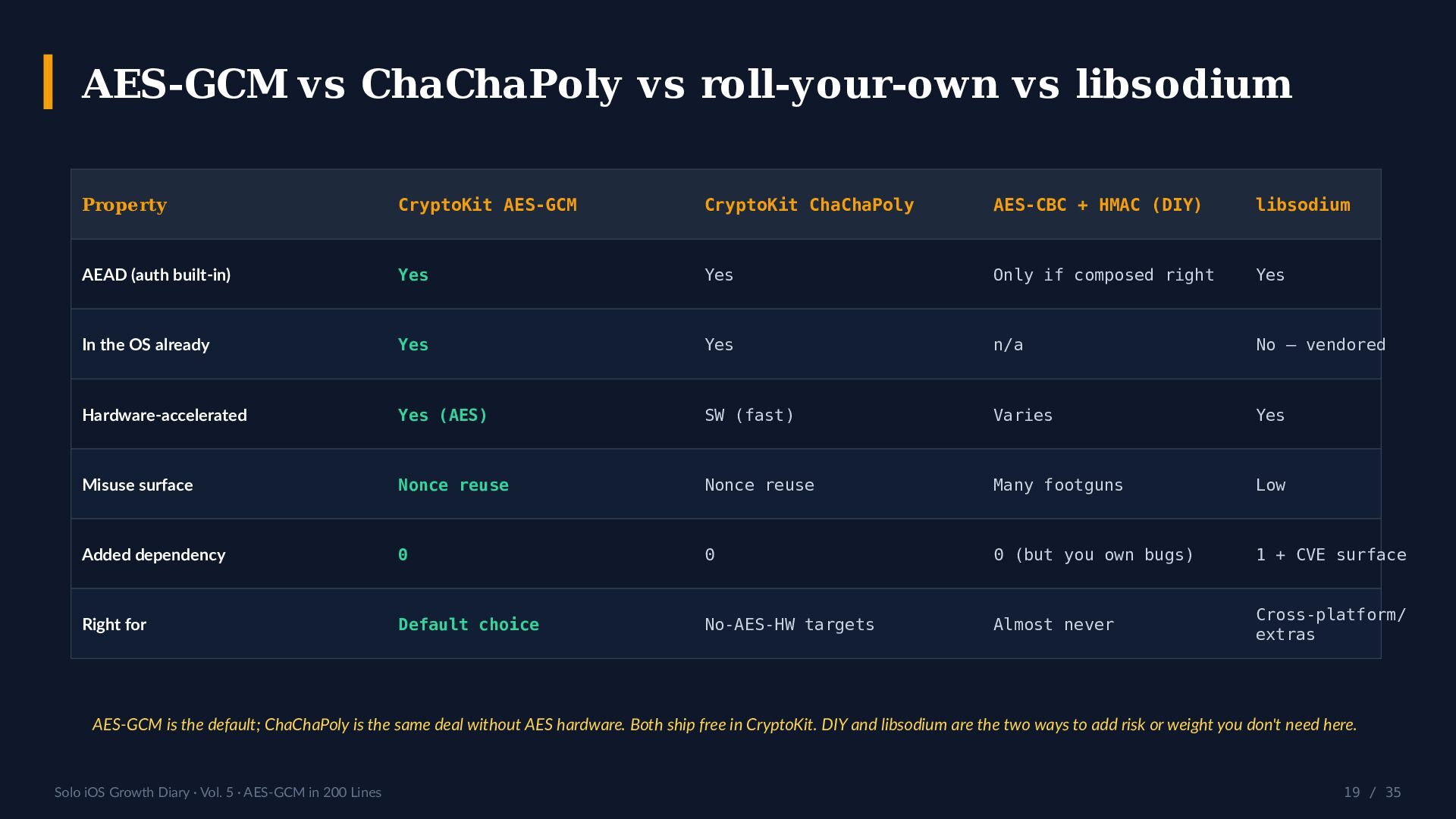Click the Default choice cell

469,624
